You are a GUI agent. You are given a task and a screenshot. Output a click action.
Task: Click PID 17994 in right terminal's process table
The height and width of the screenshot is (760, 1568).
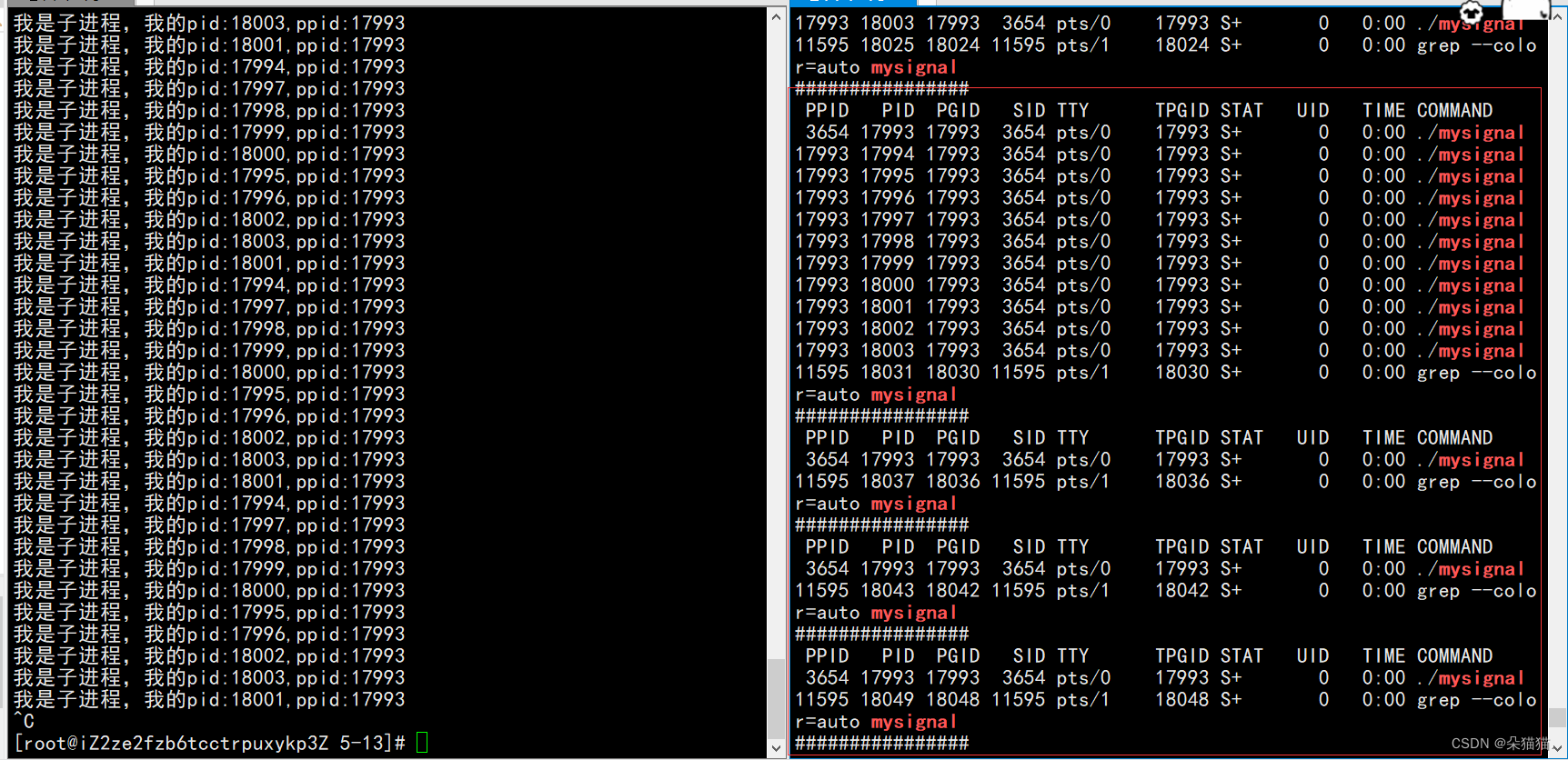coord(887,154)
